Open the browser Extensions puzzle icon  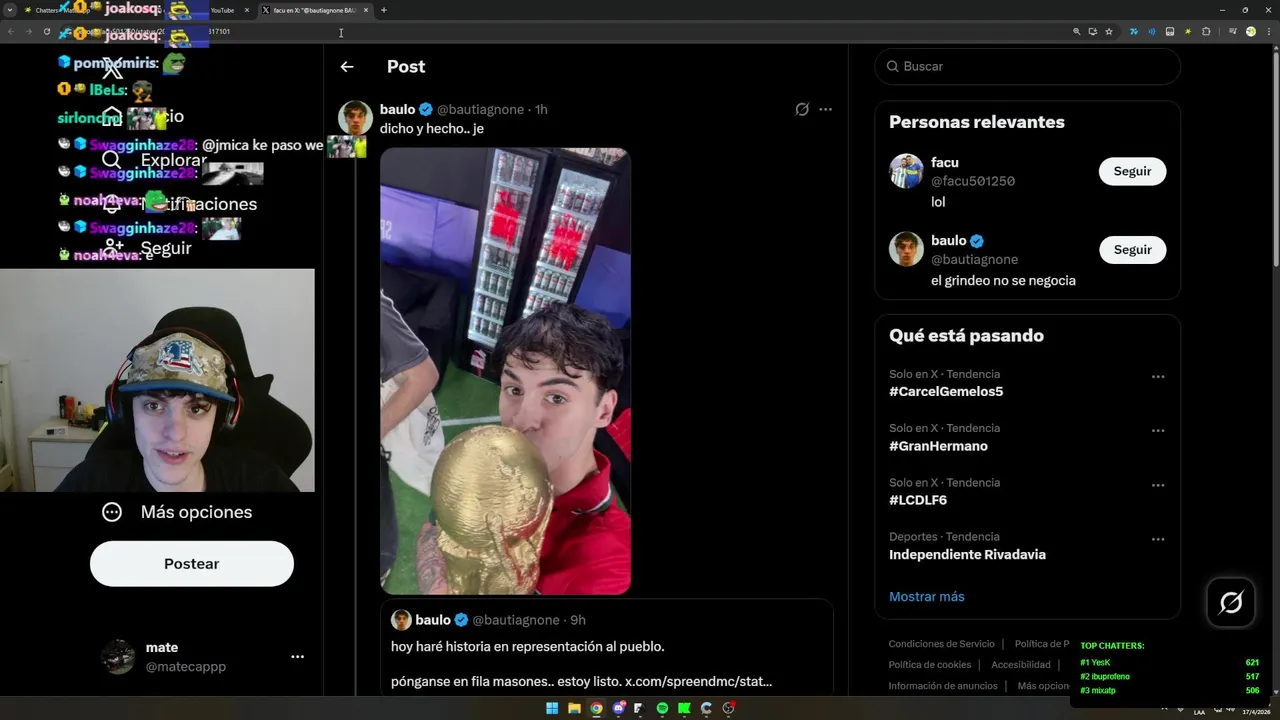coord(1206,32)
